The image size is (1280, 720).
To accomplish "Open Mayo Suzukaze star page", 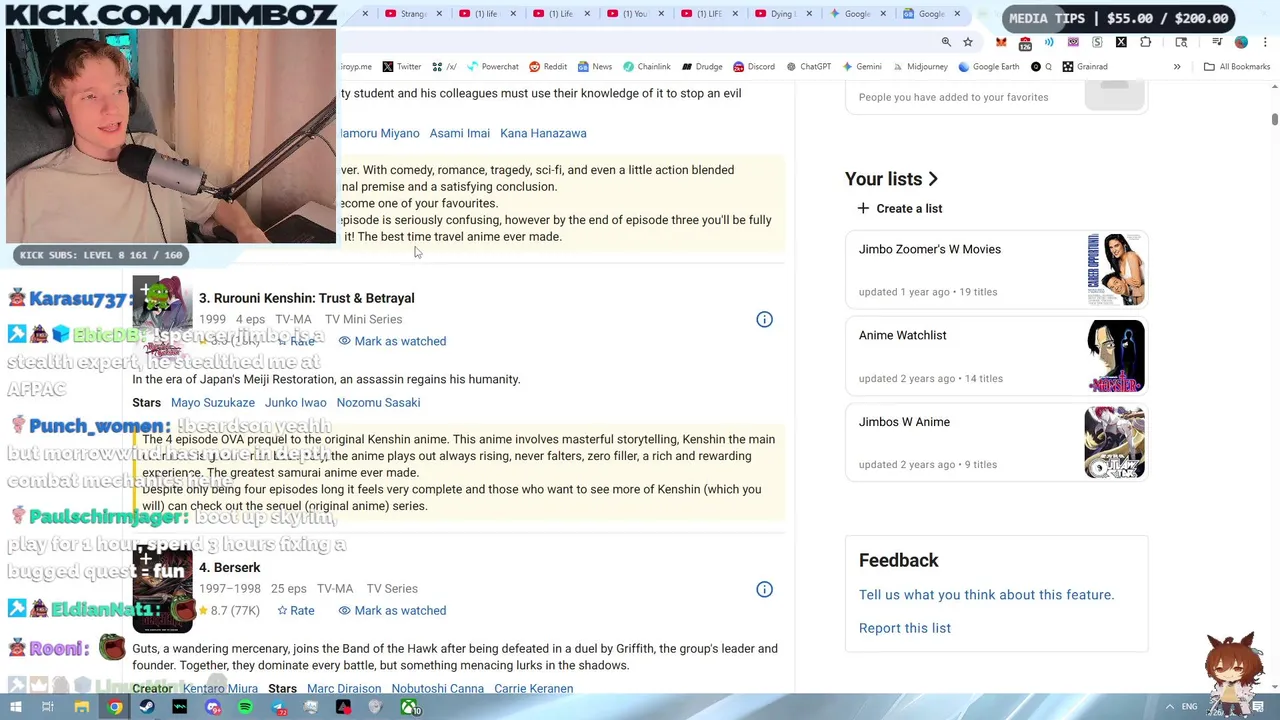I will pos(213,402).
